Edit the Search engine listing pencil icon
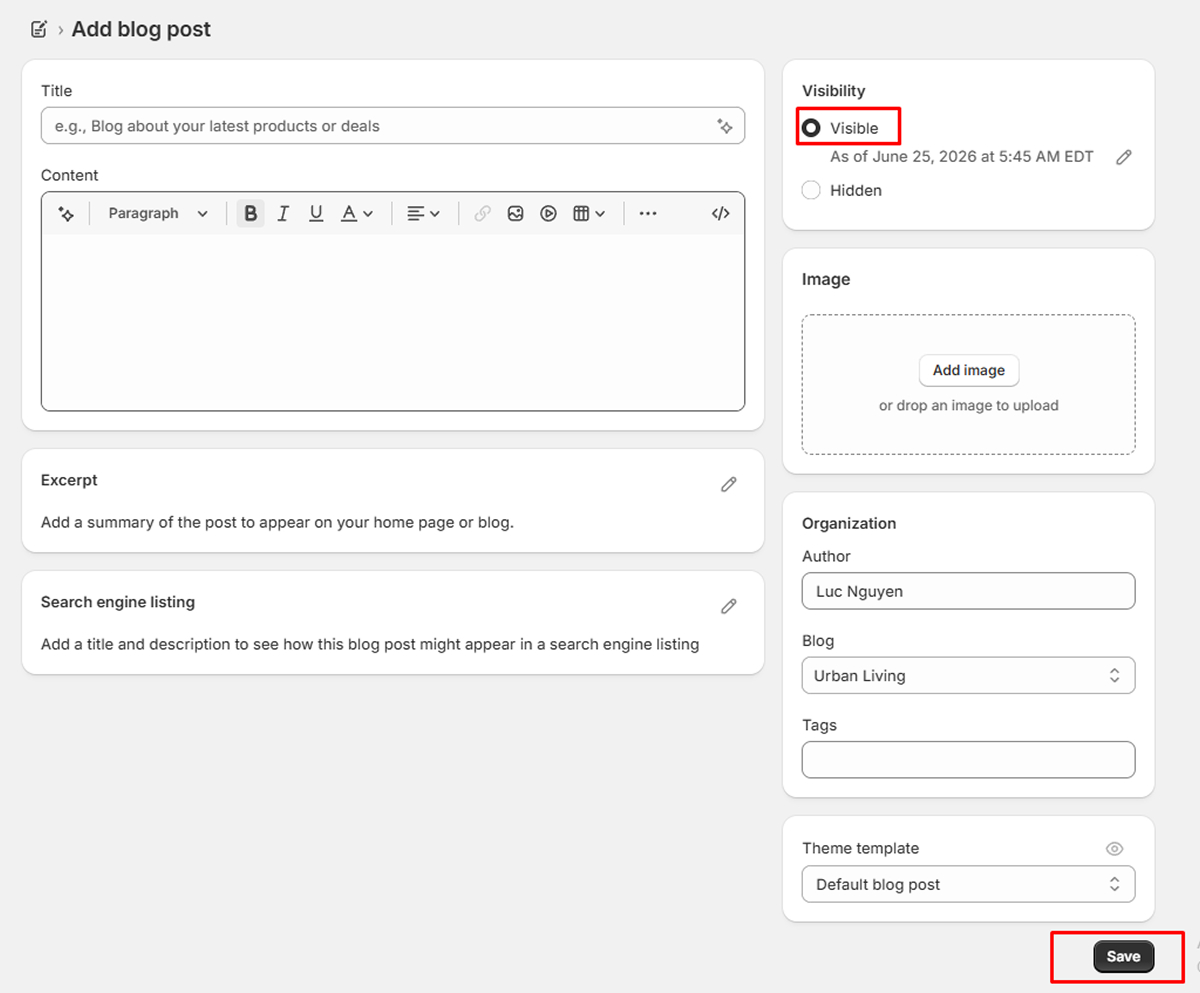Screen dimensions: 1200x993 pos(729,606)
